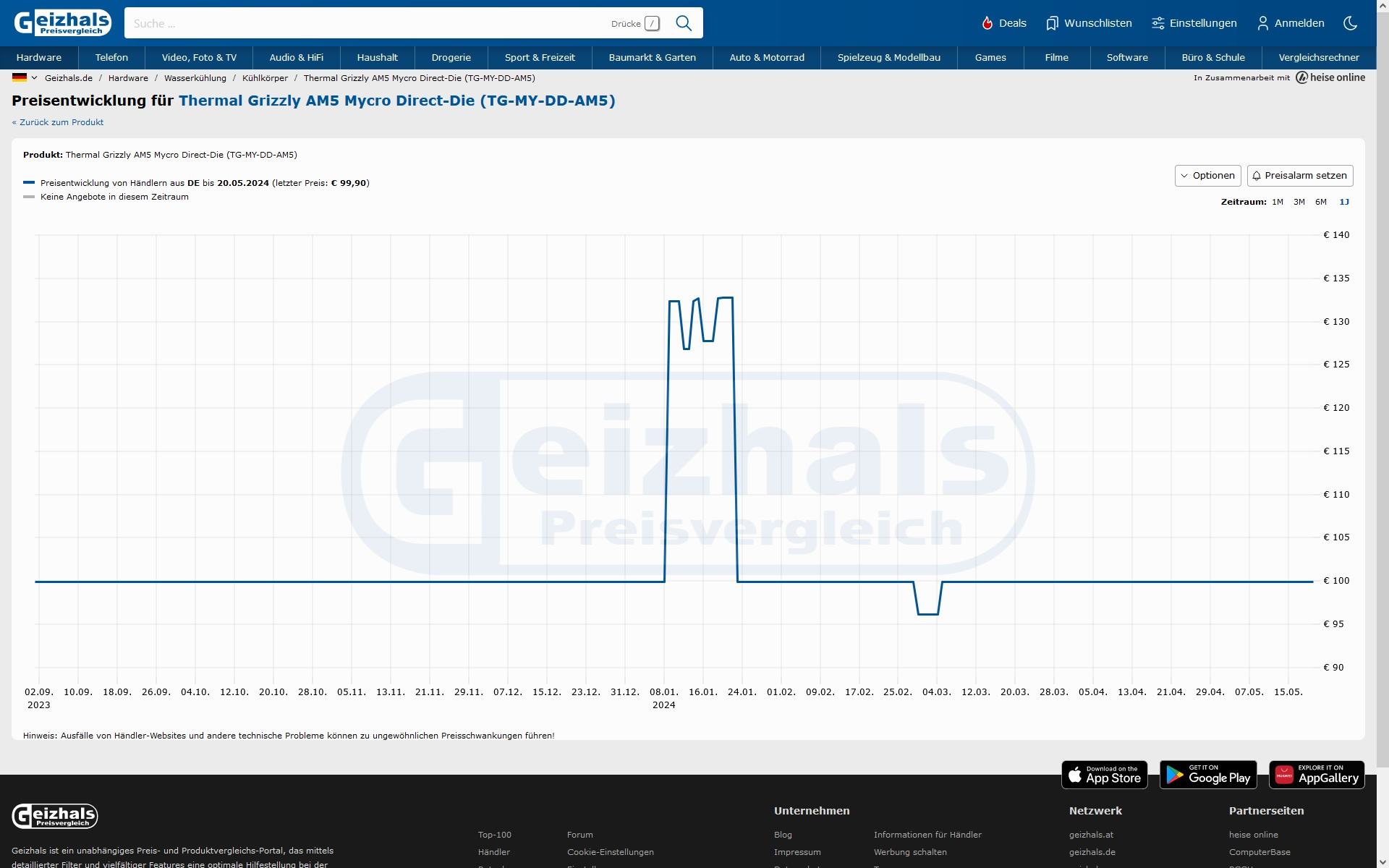Click the search magnifier icon
Image resolution: width=1389 pixels, height=868 pixels.
click(683, 23)
